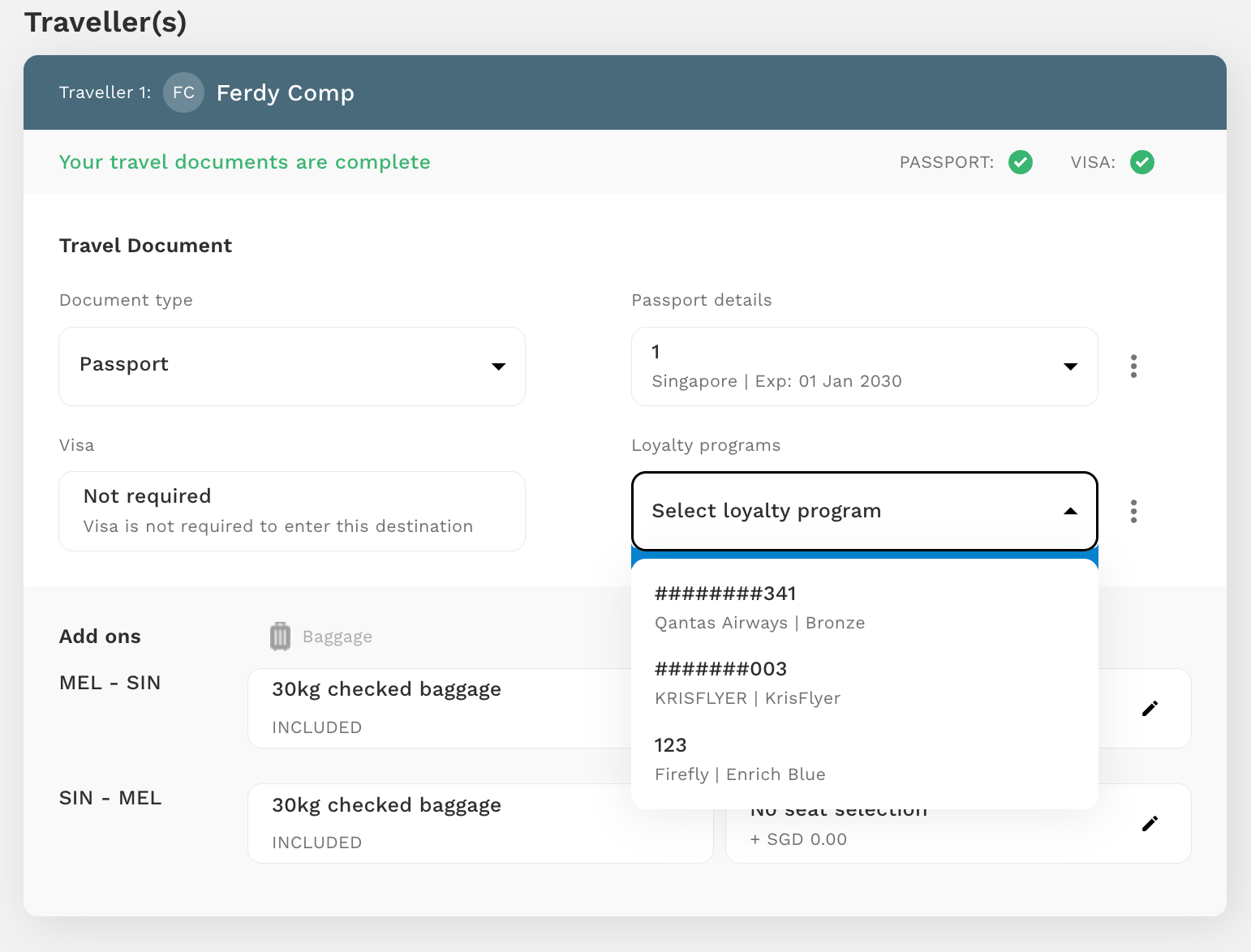
Task: Open passport details three-dot menu
Action: pos(1133,367)
